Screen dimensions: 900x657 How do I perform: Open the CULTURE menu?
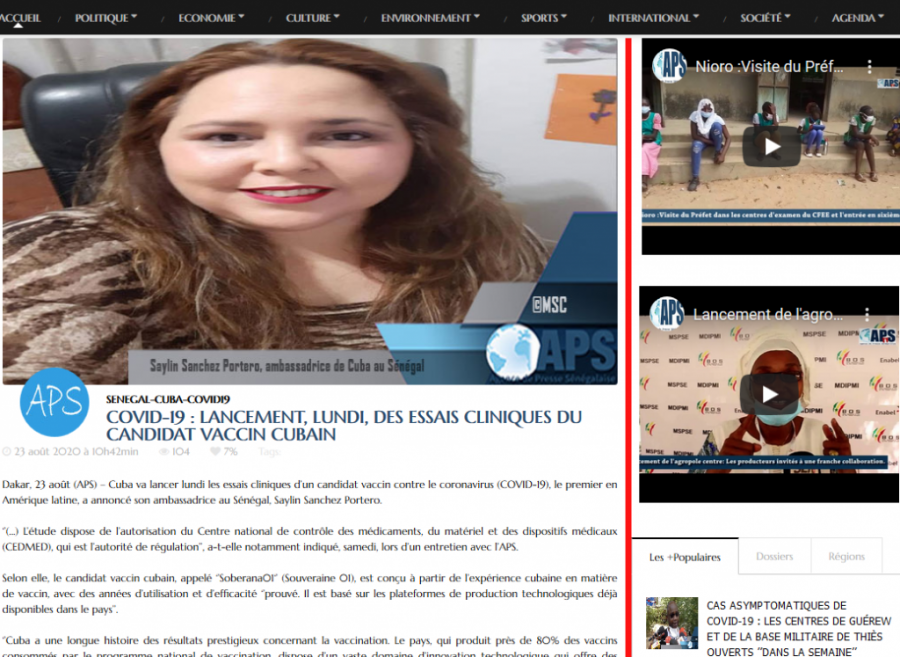click(x=313, y=18)
